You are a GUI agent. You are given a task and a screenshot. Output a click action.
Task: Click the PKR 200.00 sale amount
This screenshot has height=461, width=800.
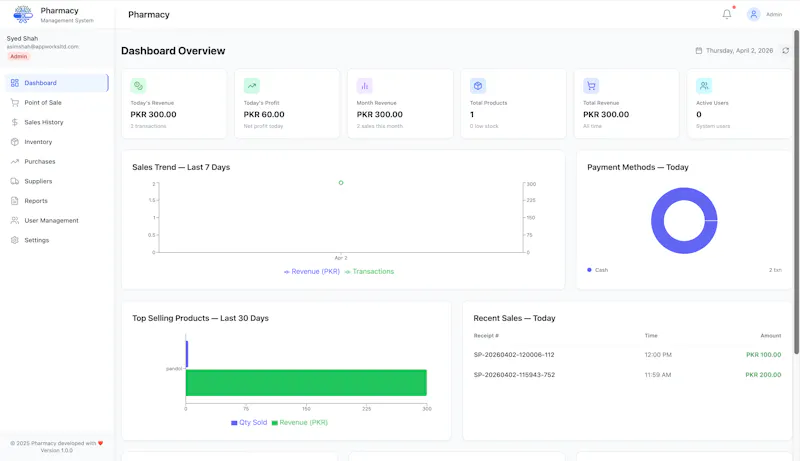coord(763,374)
